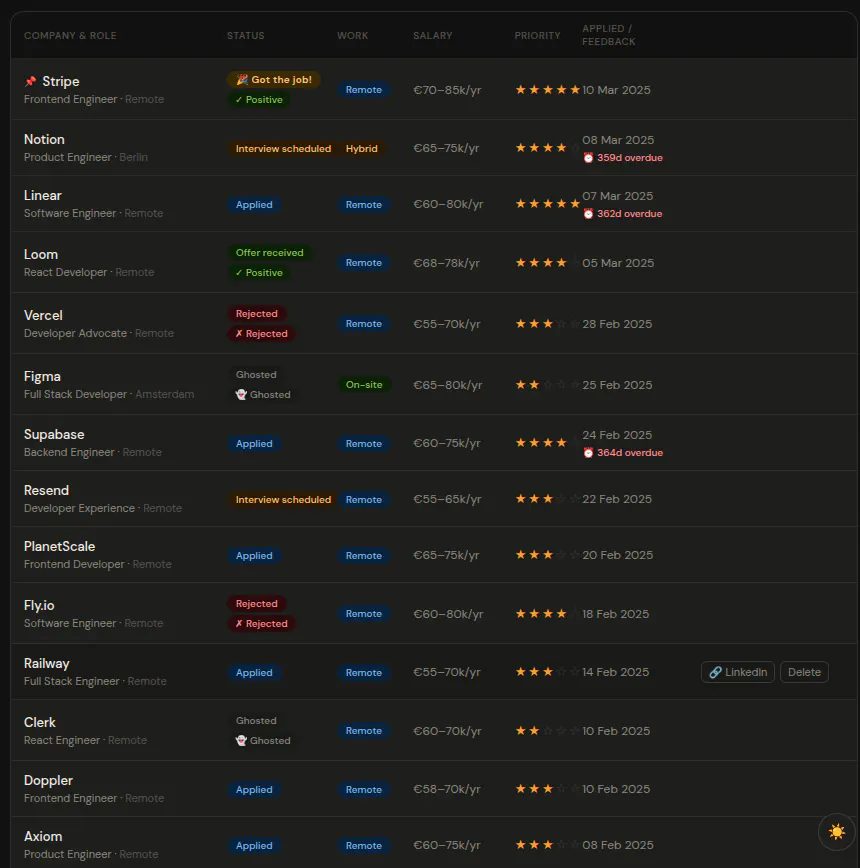
Task: Open the LinkedIn link for Railway
Action: point(738,672)
